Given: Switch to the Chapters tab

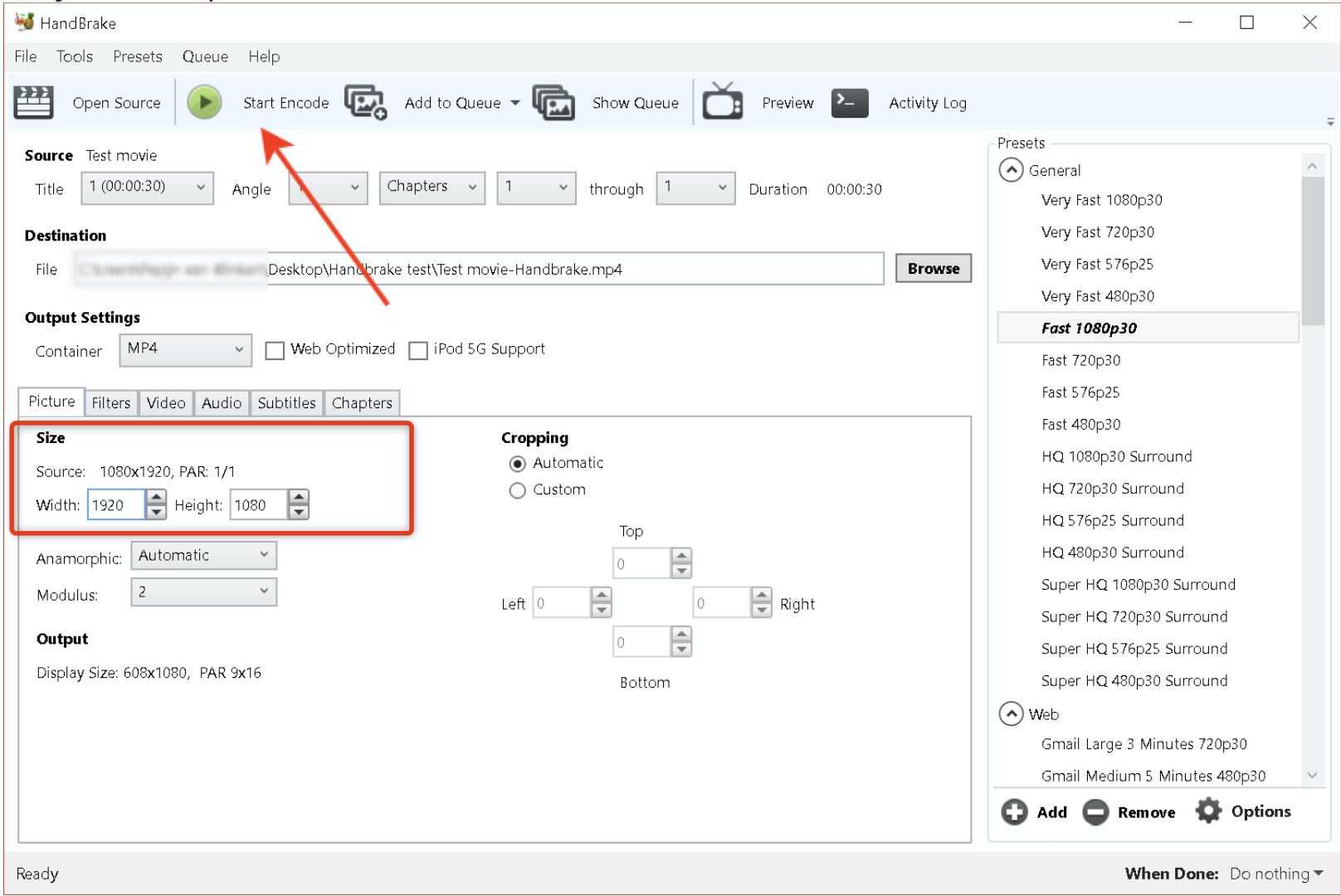Looking at the screenshot, I should pyautogui.click(x=362, y=402).
